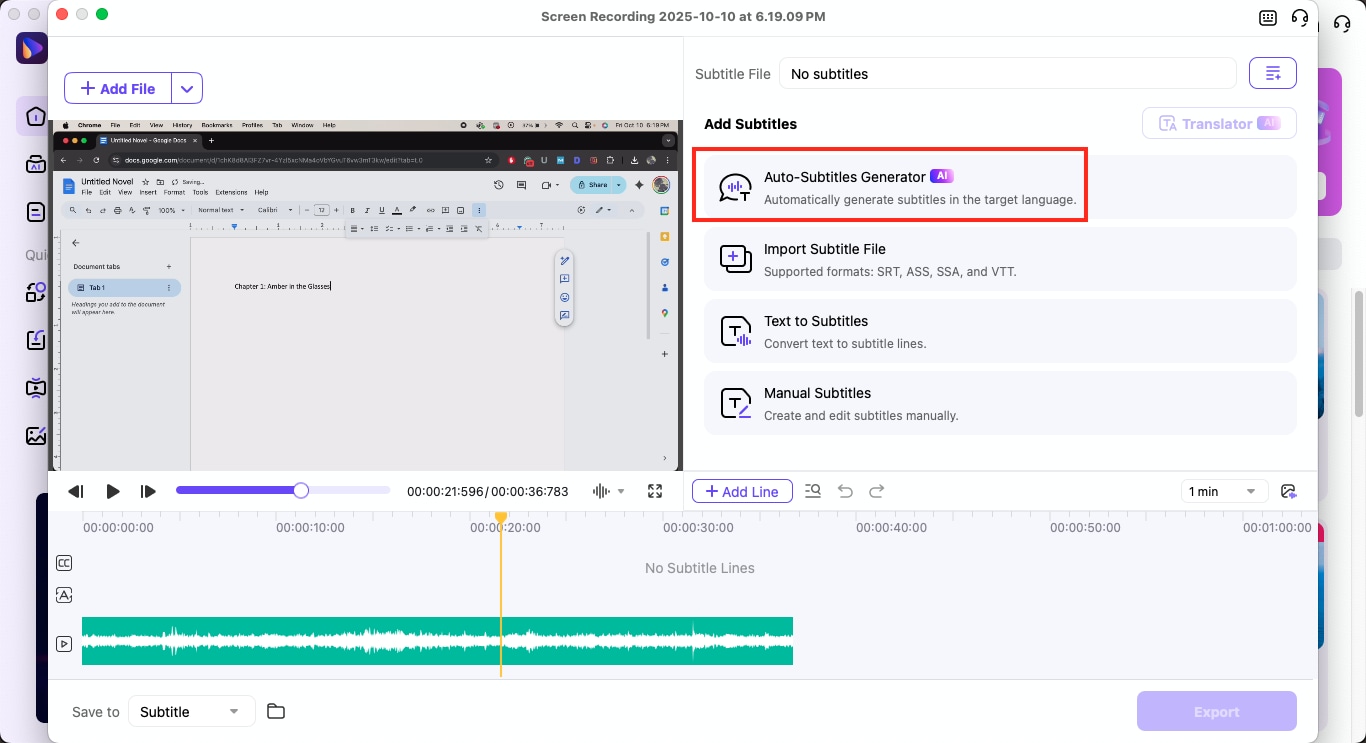Toggle the CC track visibility
Image resolution: width=1366 pixels, height=743 pixels.
pos(64,563)
